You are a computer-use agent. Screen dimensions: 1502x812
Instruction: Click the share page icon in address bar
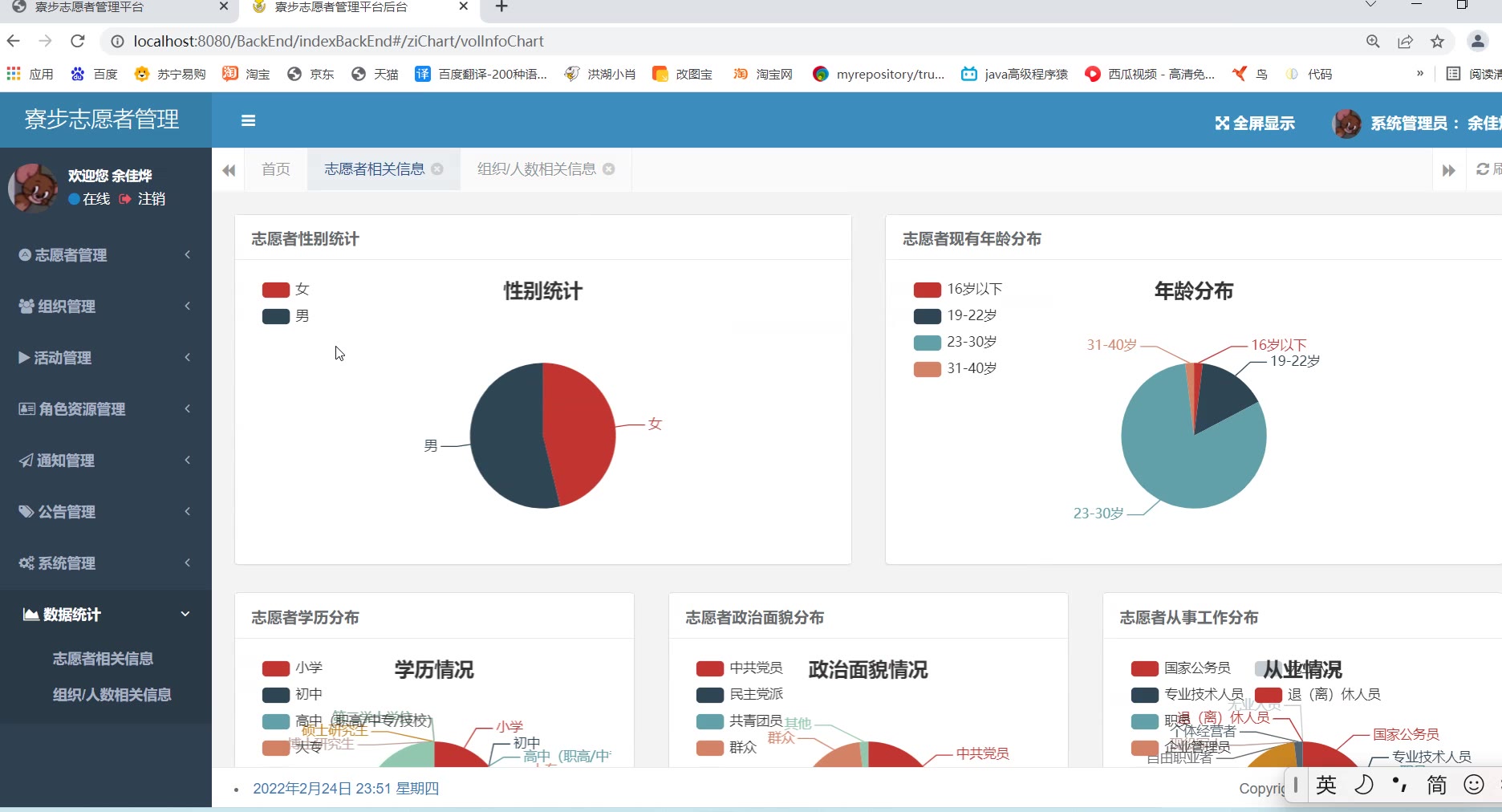(x=1405, y=42)
